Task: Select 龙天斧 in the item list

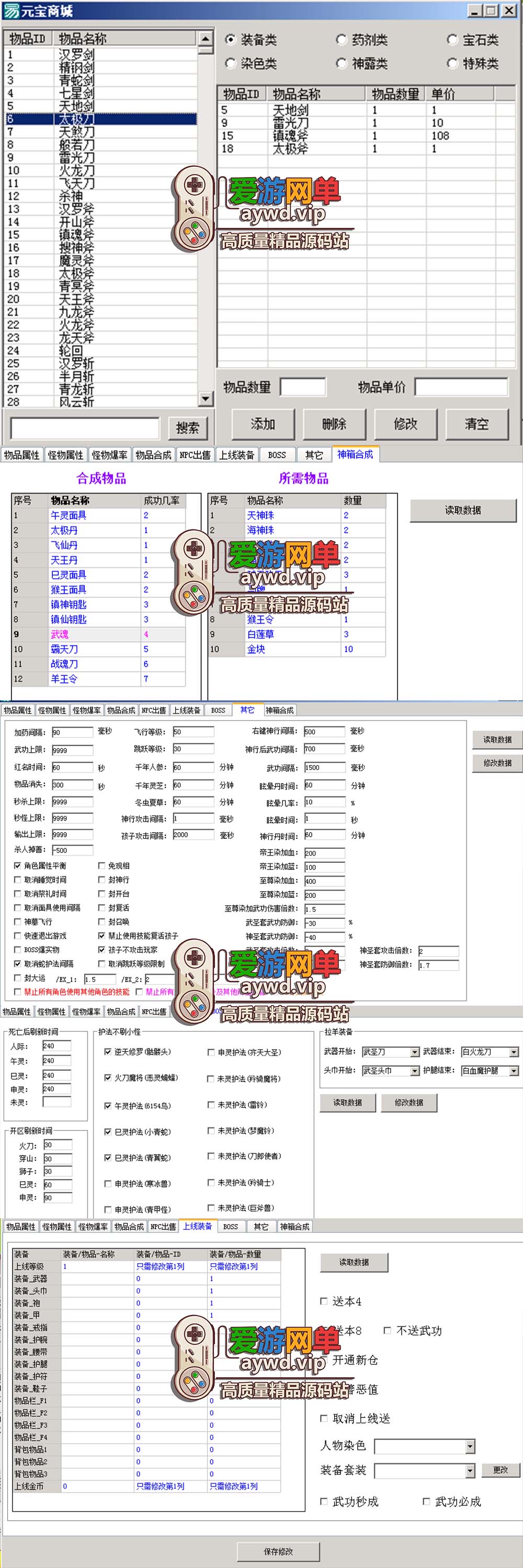Action: [x=76, y=338]
